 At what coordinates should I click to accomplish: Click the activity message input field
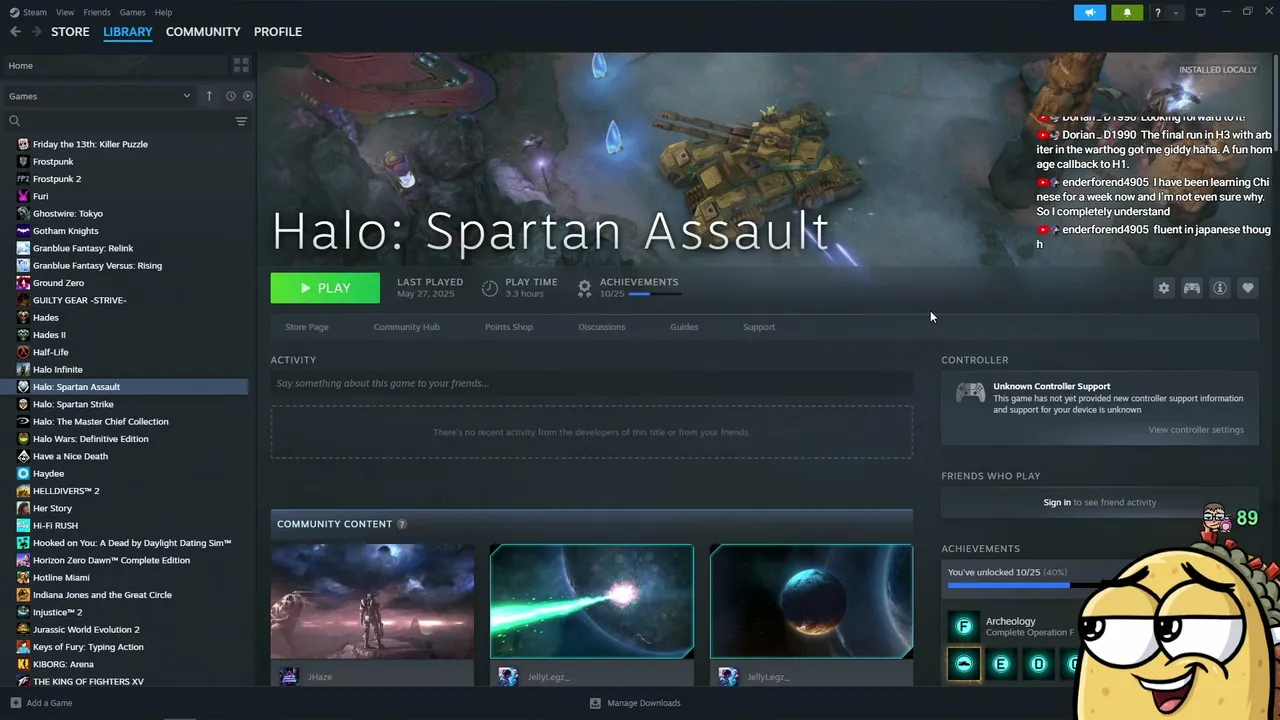click(x=592, y=383)
